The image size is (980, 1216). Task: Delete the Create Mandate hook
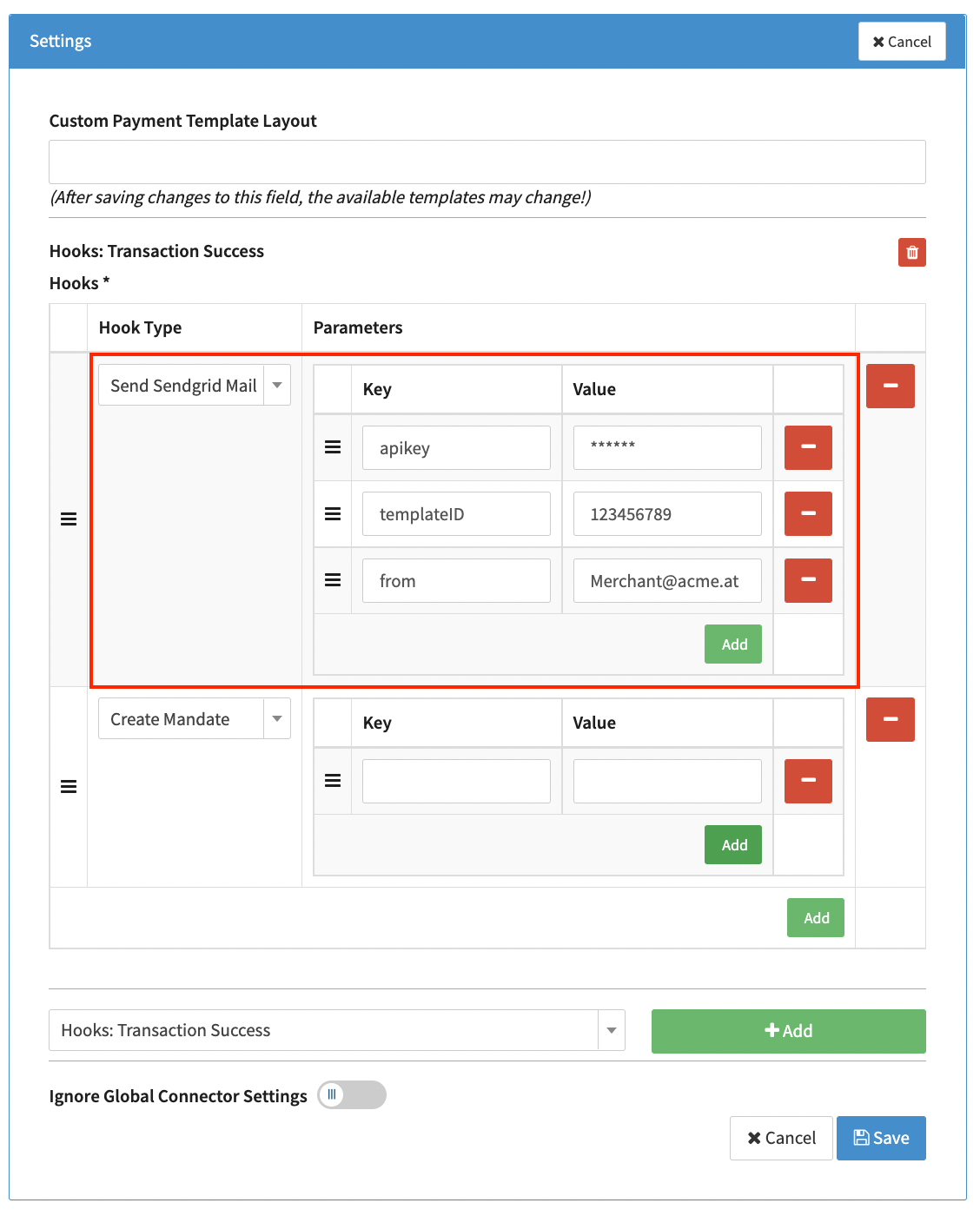tap(890, 719)
